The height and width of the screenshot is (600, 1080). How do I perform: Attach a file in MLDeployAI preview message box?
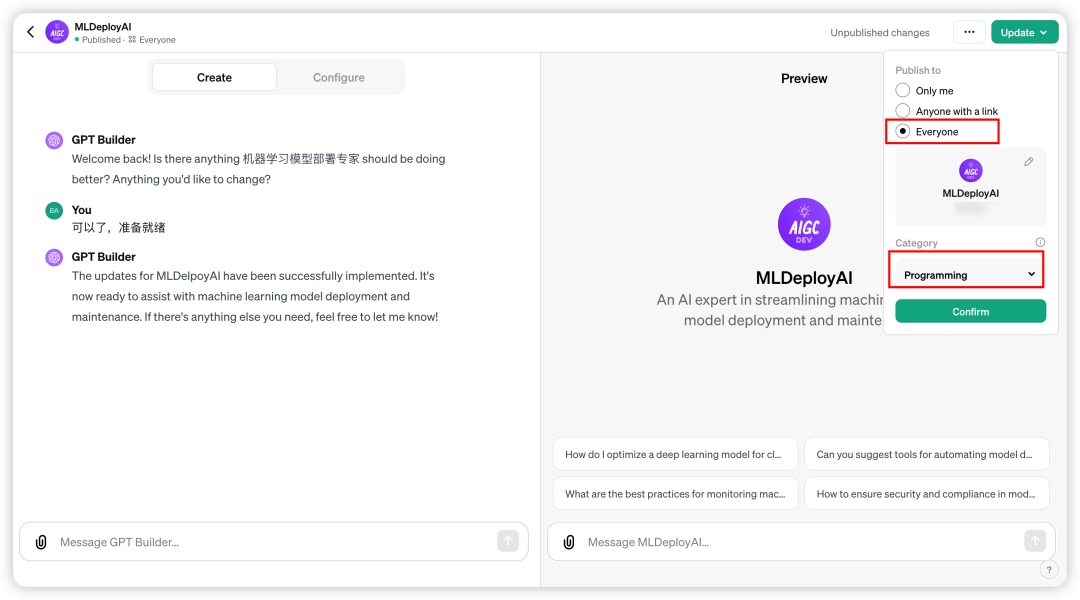pyautogui.click(x=569, y=542)
